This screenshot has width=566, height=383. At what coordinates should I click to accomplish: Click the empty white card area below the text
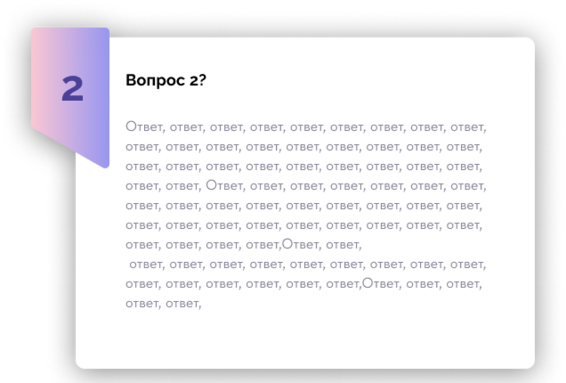coord(305,338)
